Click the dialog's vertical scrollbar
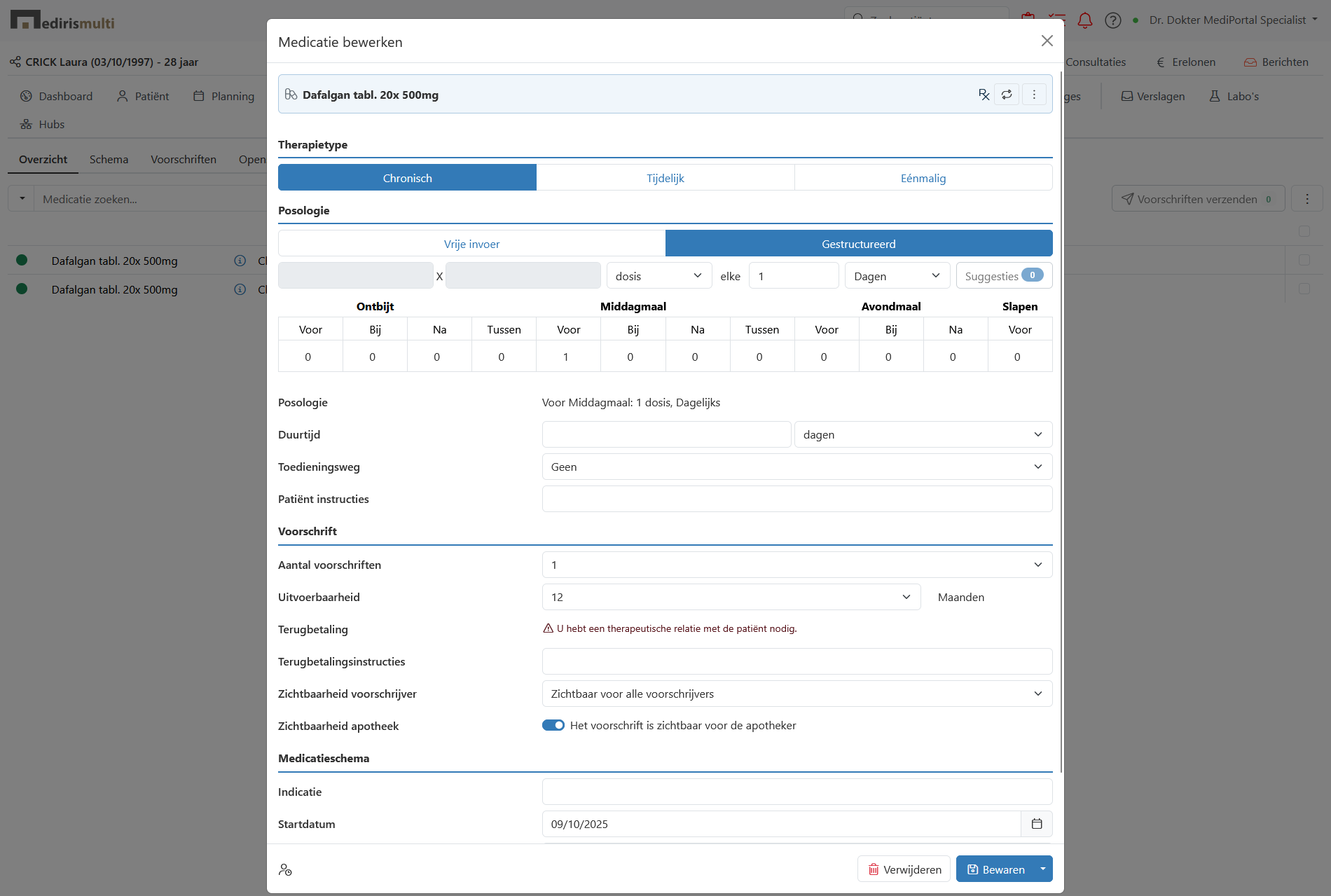 [x=1061, y=420]
